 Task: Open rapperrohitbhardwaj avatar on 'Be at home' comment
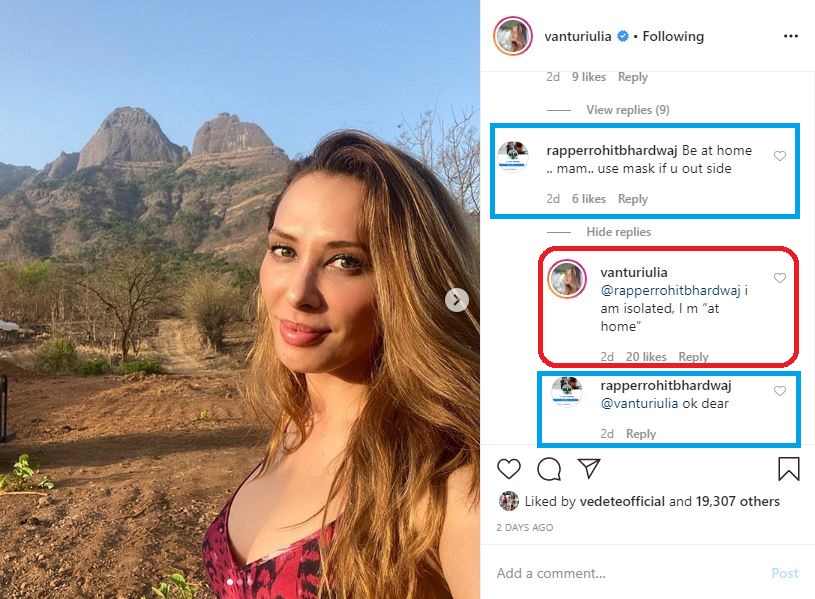513,157
